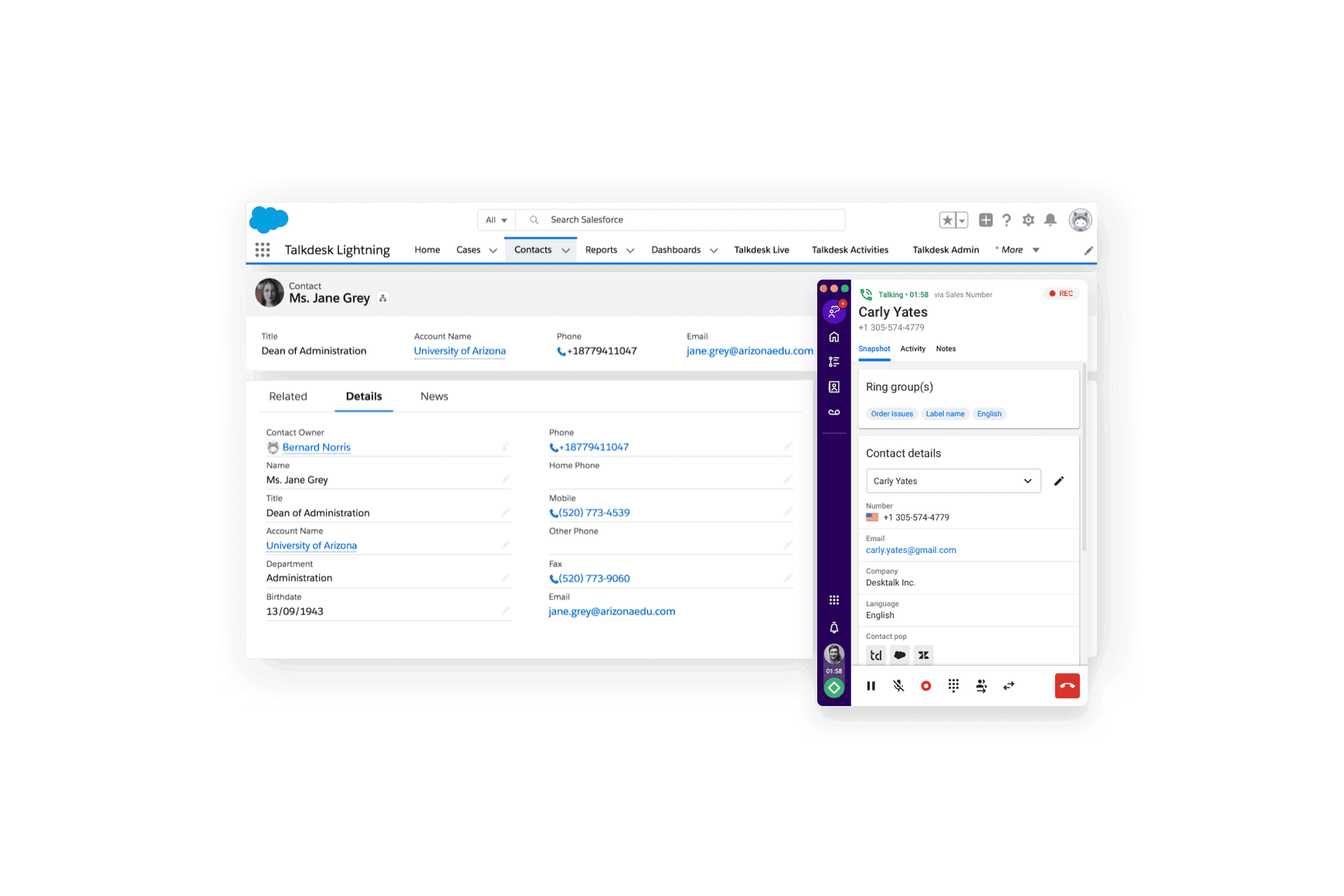
Task: Click carly.yates@gmail.com email link
Action: point(911,550)
